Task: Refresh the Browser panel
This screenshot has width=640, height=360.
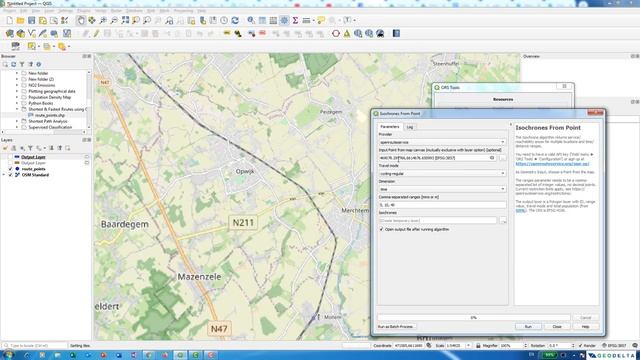Action: point(13,64)
